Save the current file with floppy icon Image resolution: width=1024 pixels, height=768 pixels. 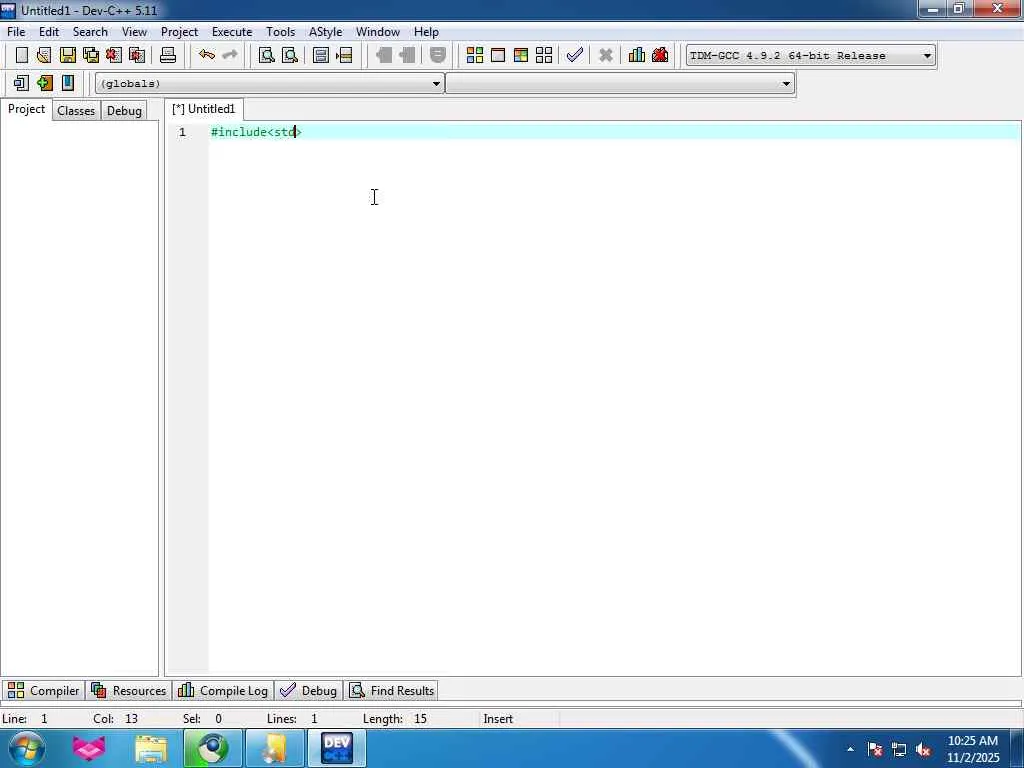click(x=68, y=56)
